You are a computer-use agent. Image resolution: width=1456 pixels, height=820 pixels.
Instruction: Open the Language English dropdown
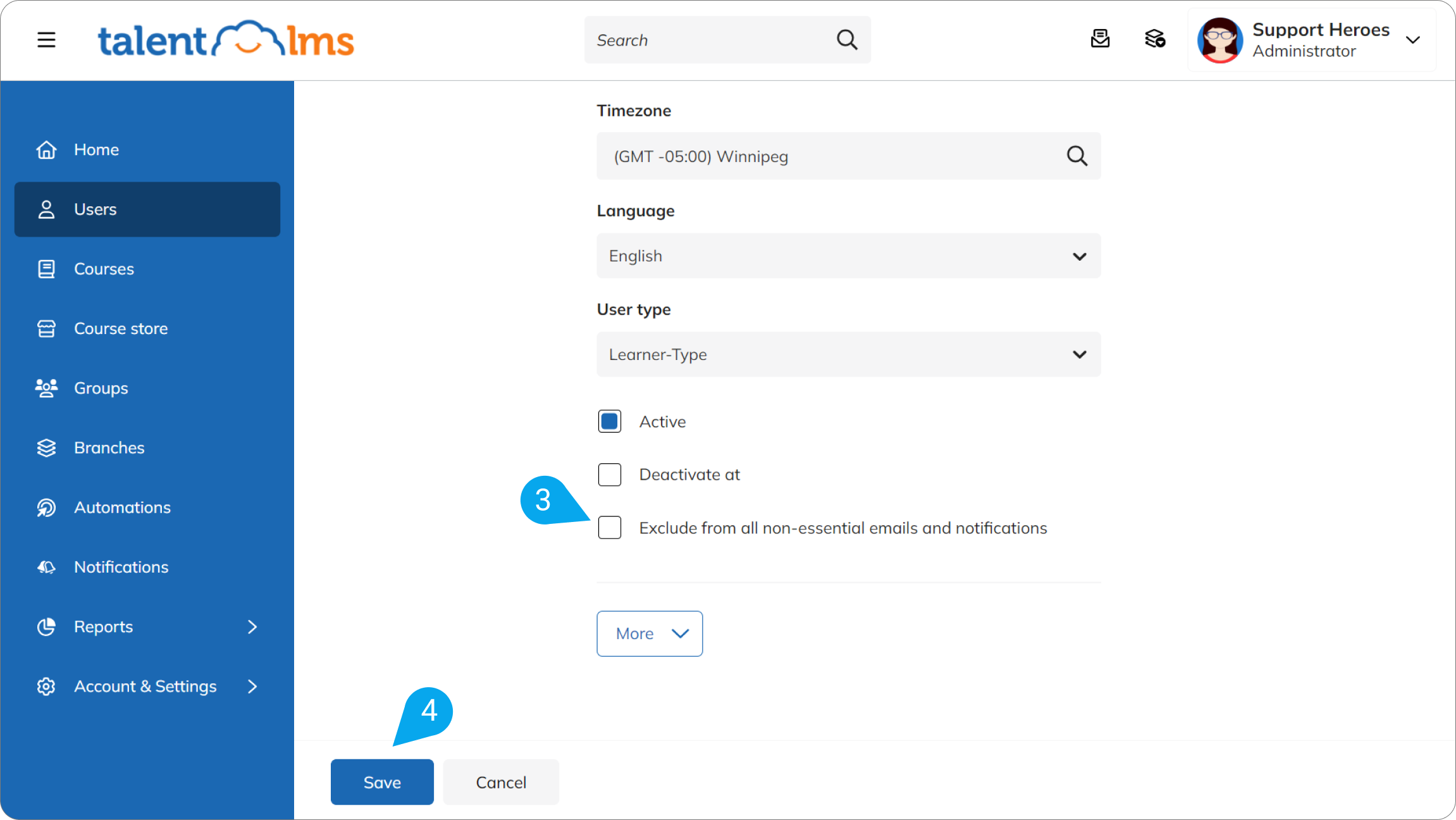pyautogui.click(x=849, y=256)
